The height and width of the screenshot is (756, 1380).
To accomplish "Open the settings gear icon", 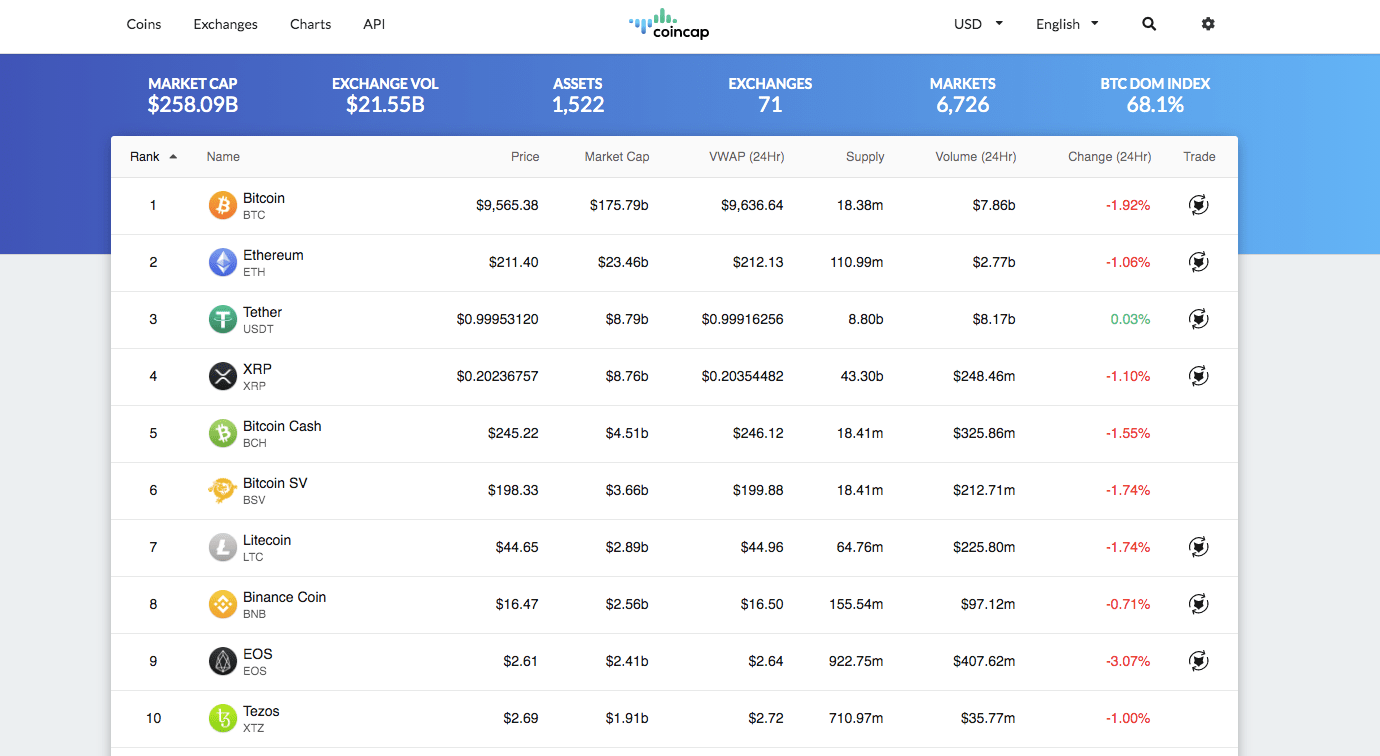I will (x=1208, y=23).
